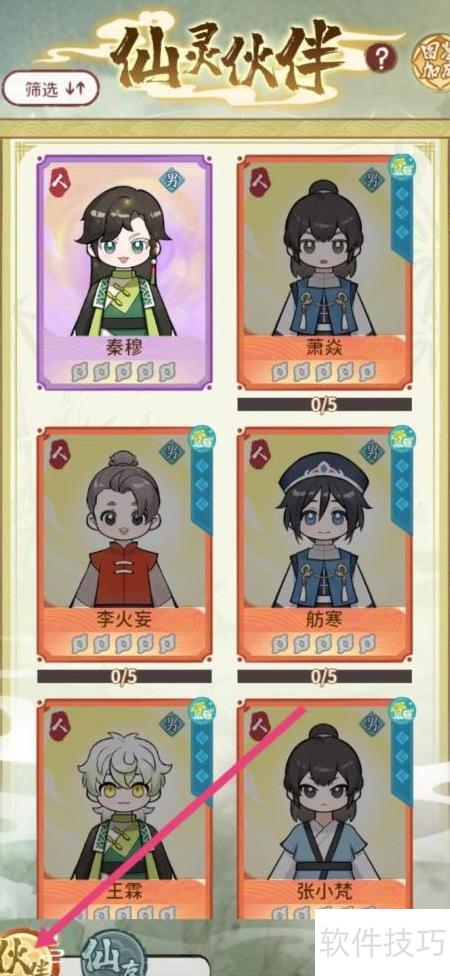450x976 pixels.
Task: Select the 萧炎 companion card
Action: click(x=324, y=273)
